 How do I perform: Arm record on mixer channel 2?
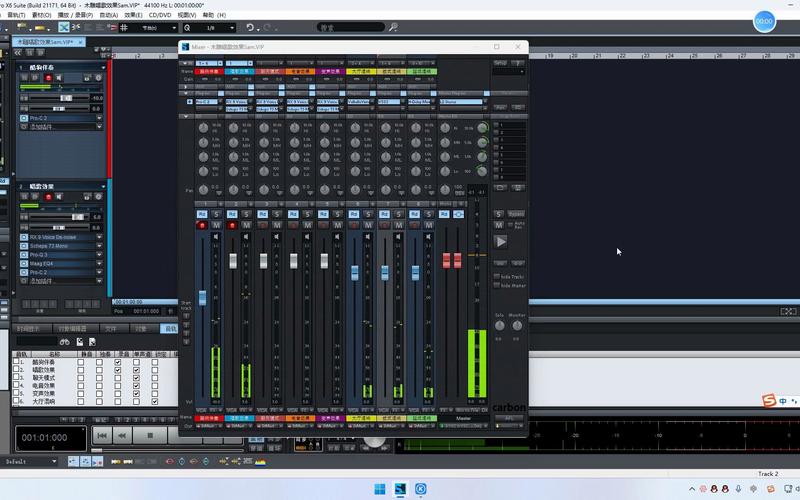[x=233, y=225]
